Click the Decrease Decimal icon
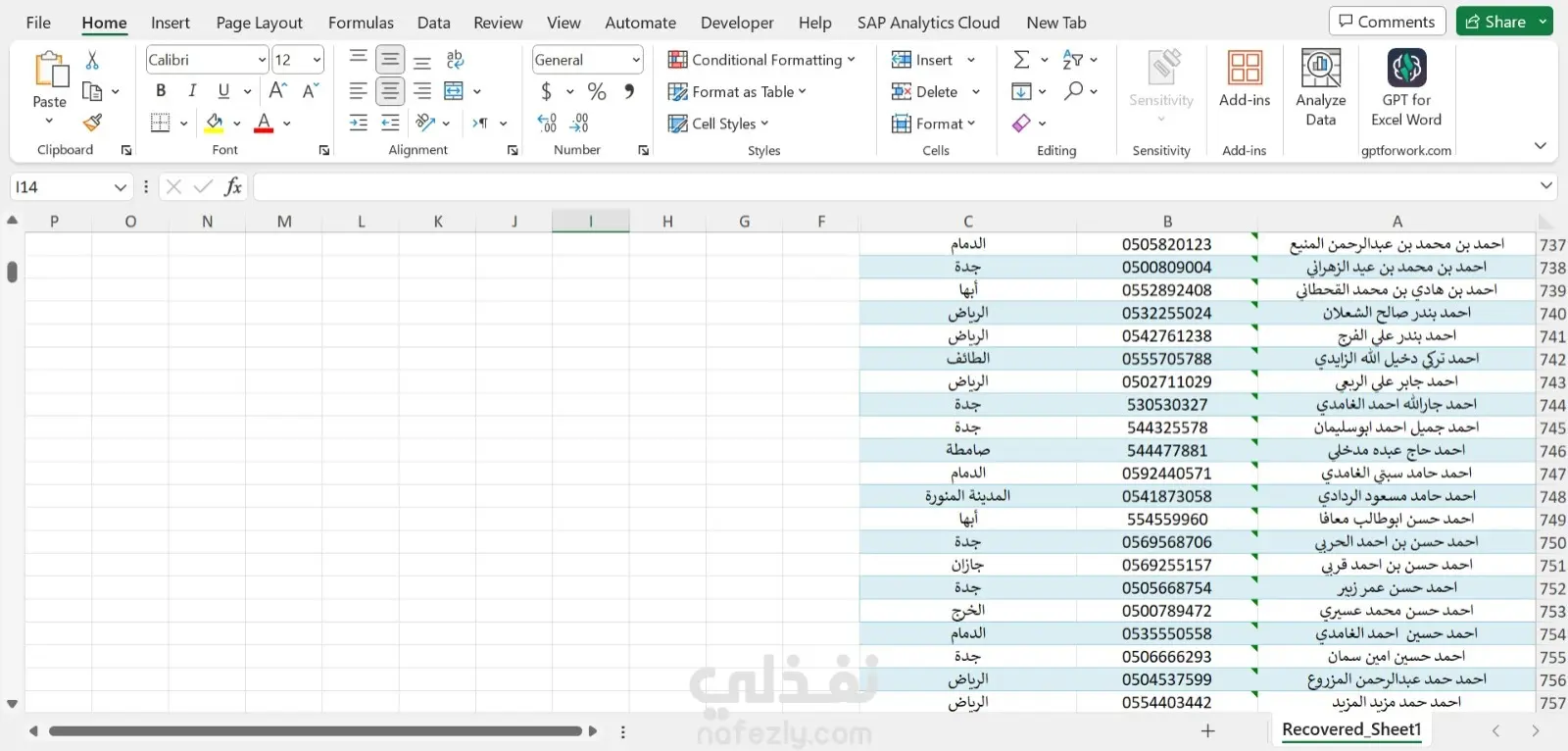Screen dimensions: 1568x751 point(579,123)
